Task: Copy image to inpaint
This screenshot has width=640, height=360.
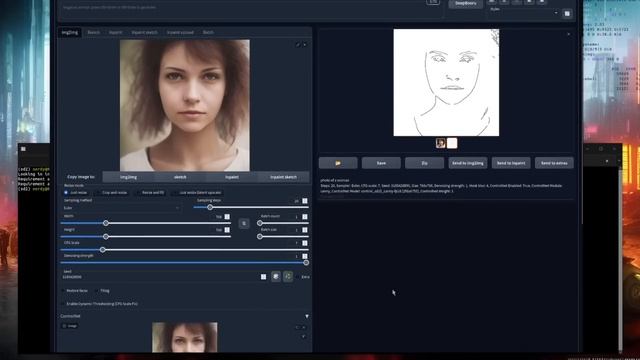Action: 232,177
